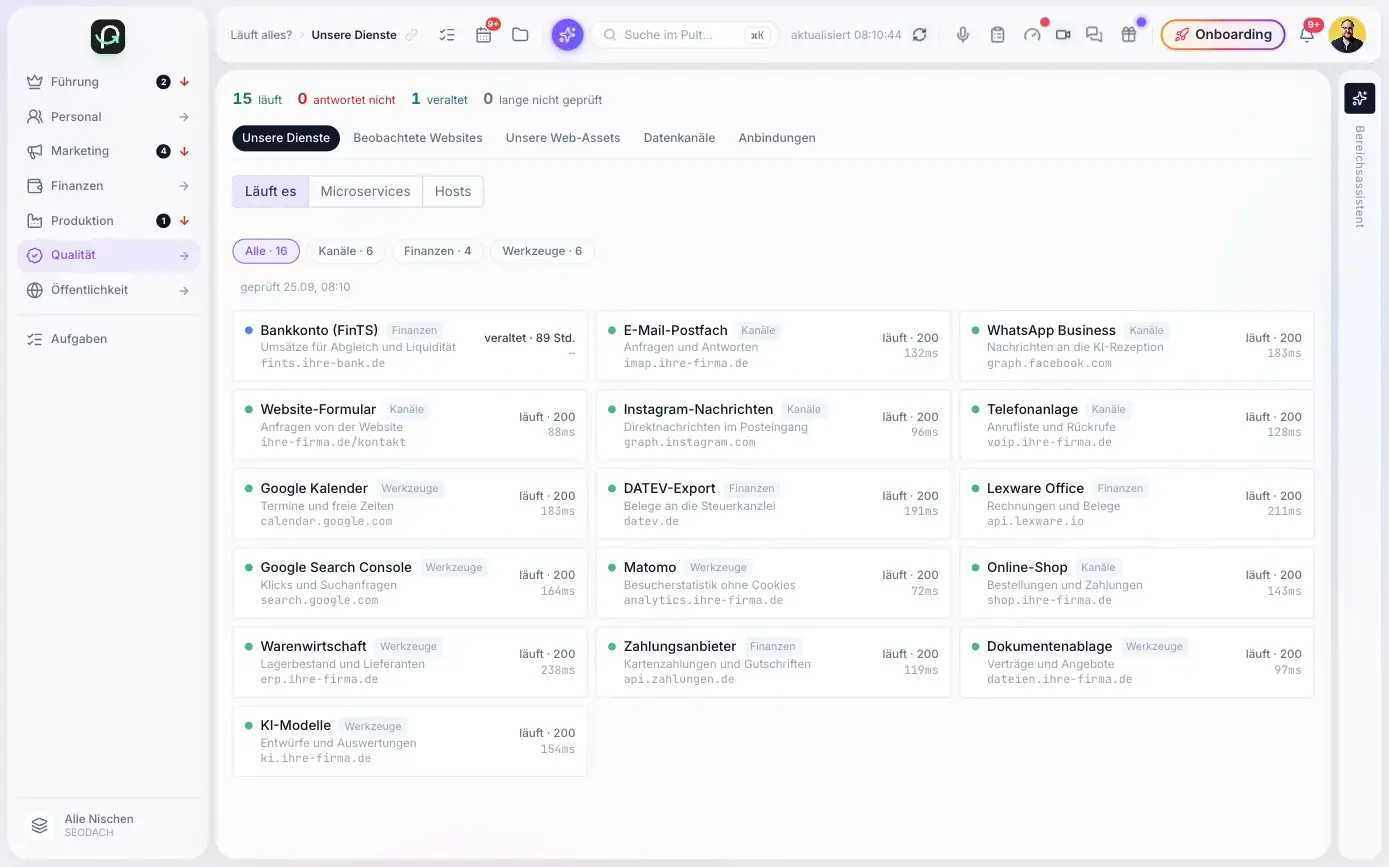The image size is (1389, 867).
Task: Open the Bereichsassistent sparkle icon on right panel
Action: click(x=1360, y=98)
